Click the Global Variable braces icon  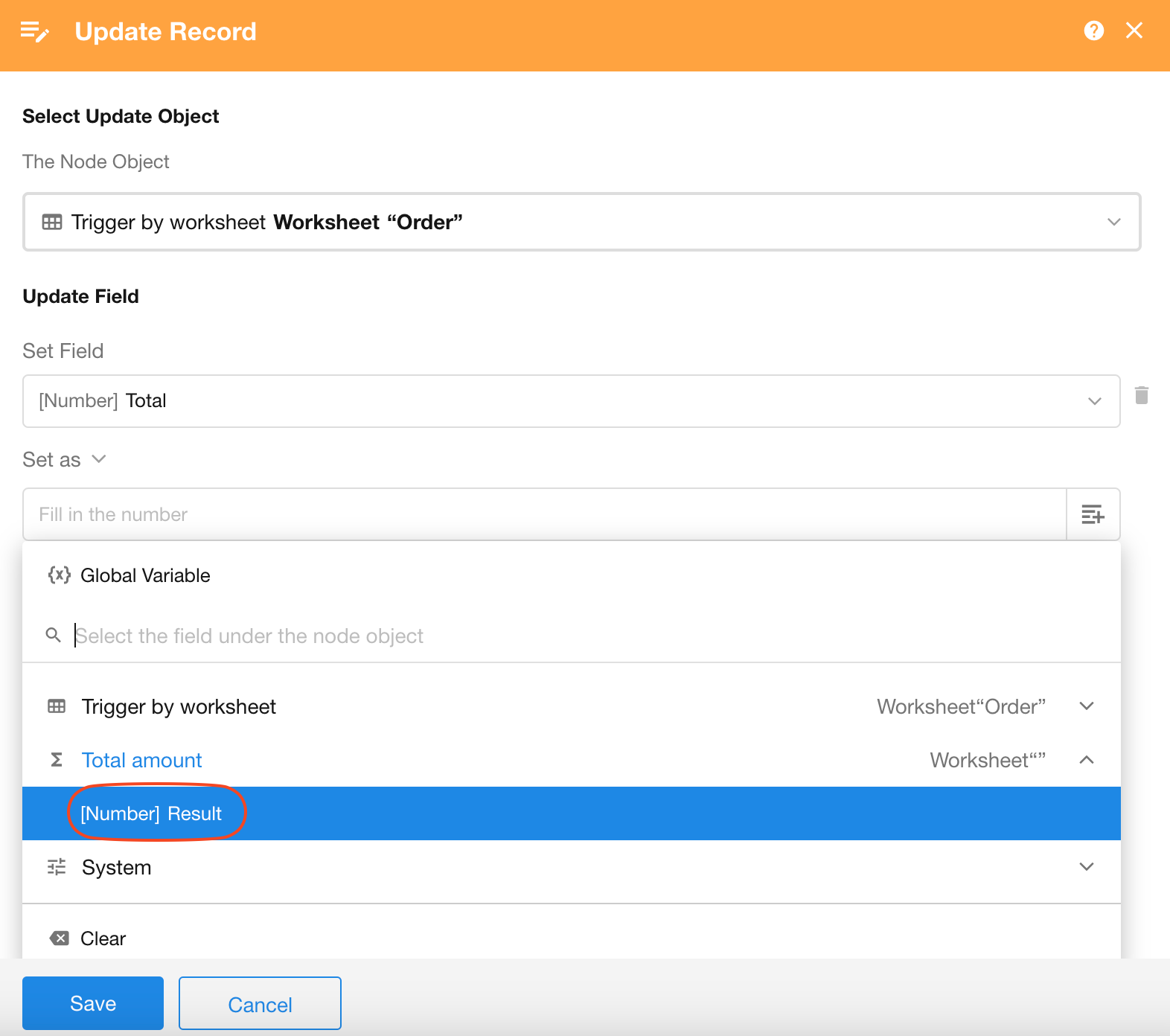[59, 575]
